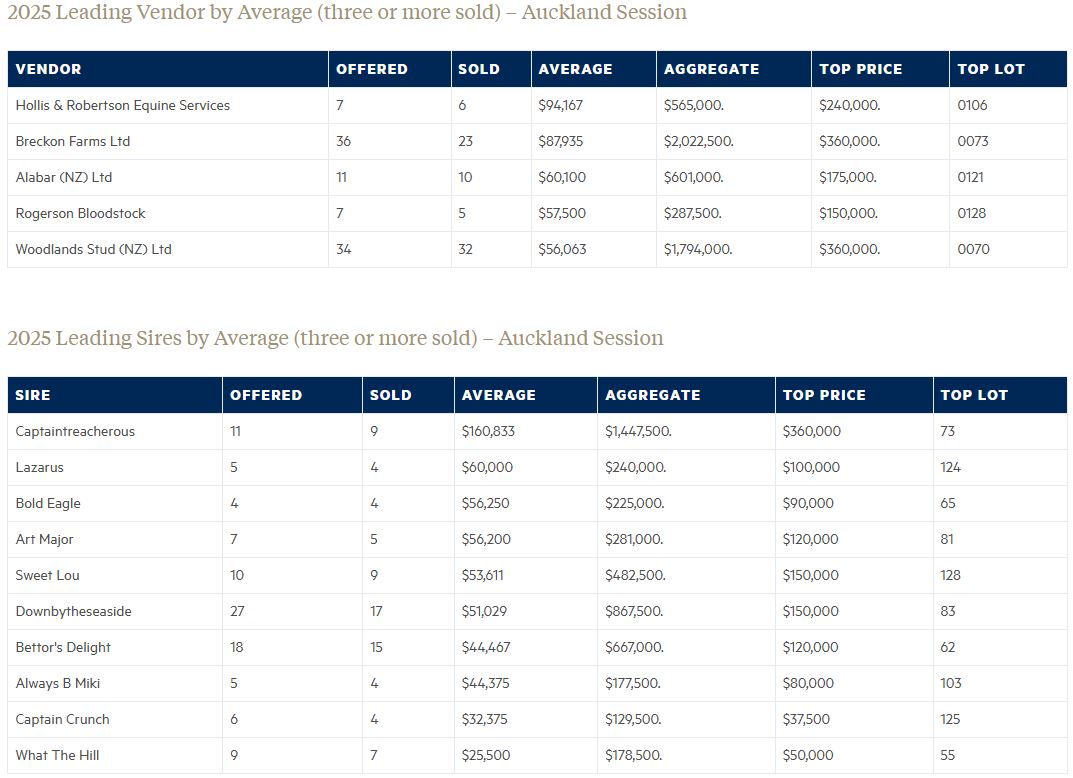Click the Bold Eagle sire entry

coord(48,503)
